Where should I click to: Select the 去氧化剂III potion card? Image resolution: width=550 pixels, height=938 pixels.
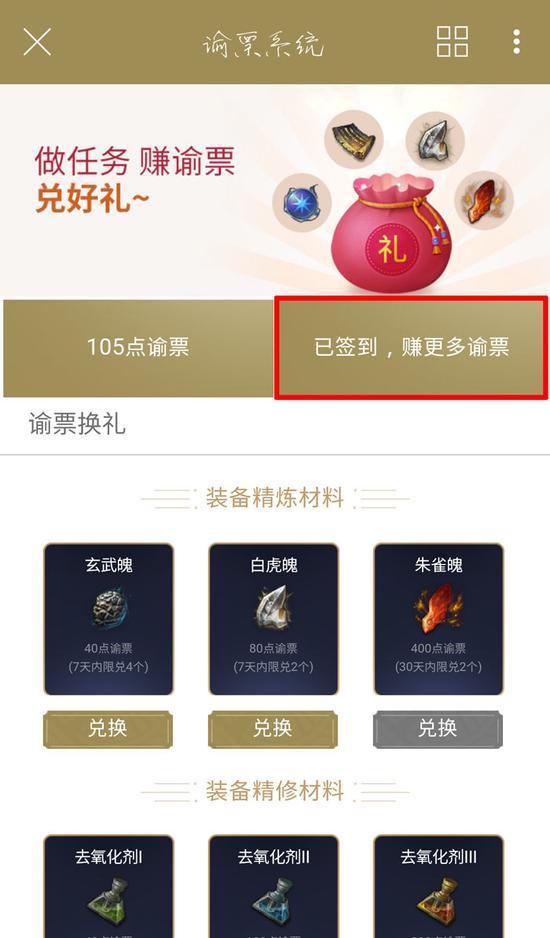(x=439, y=887)
